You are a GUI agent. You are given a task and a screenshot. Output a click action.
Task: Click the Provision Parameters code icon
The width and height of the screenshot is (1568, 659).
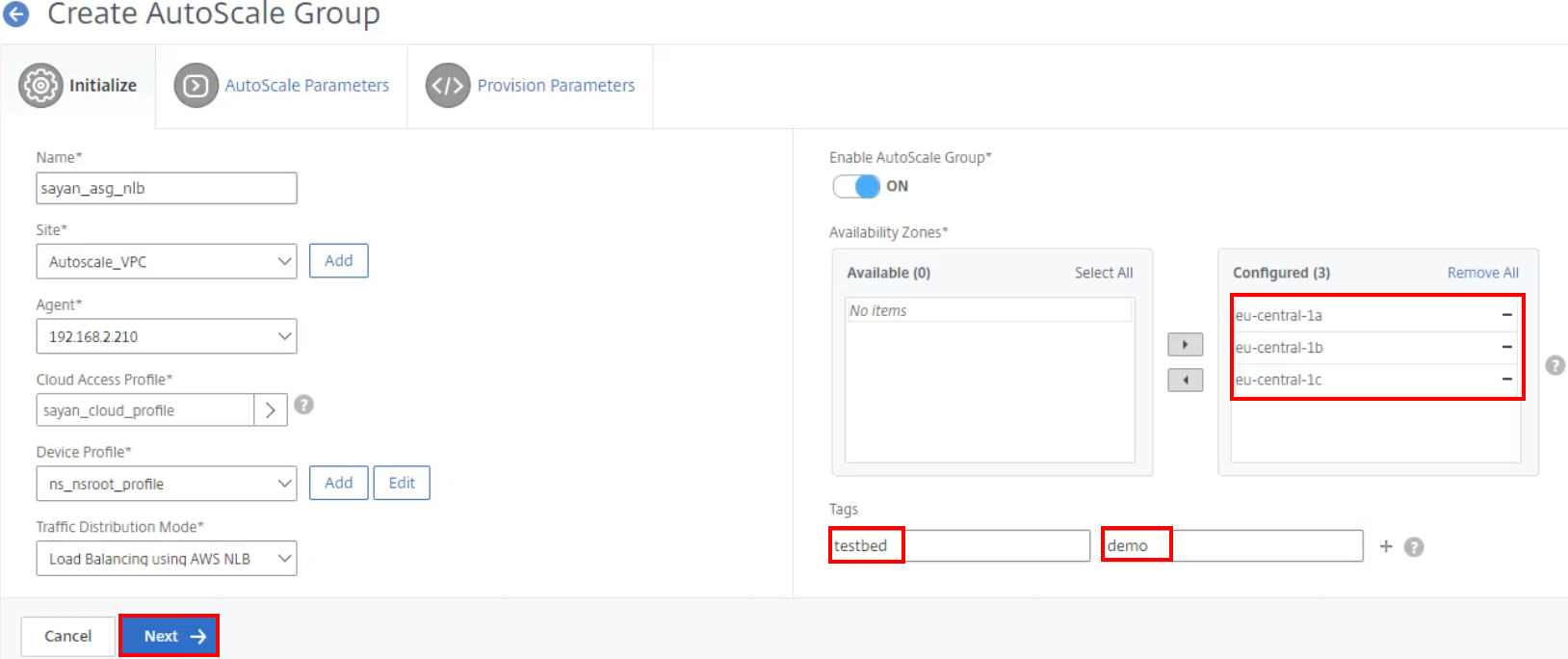click(448, 86)
